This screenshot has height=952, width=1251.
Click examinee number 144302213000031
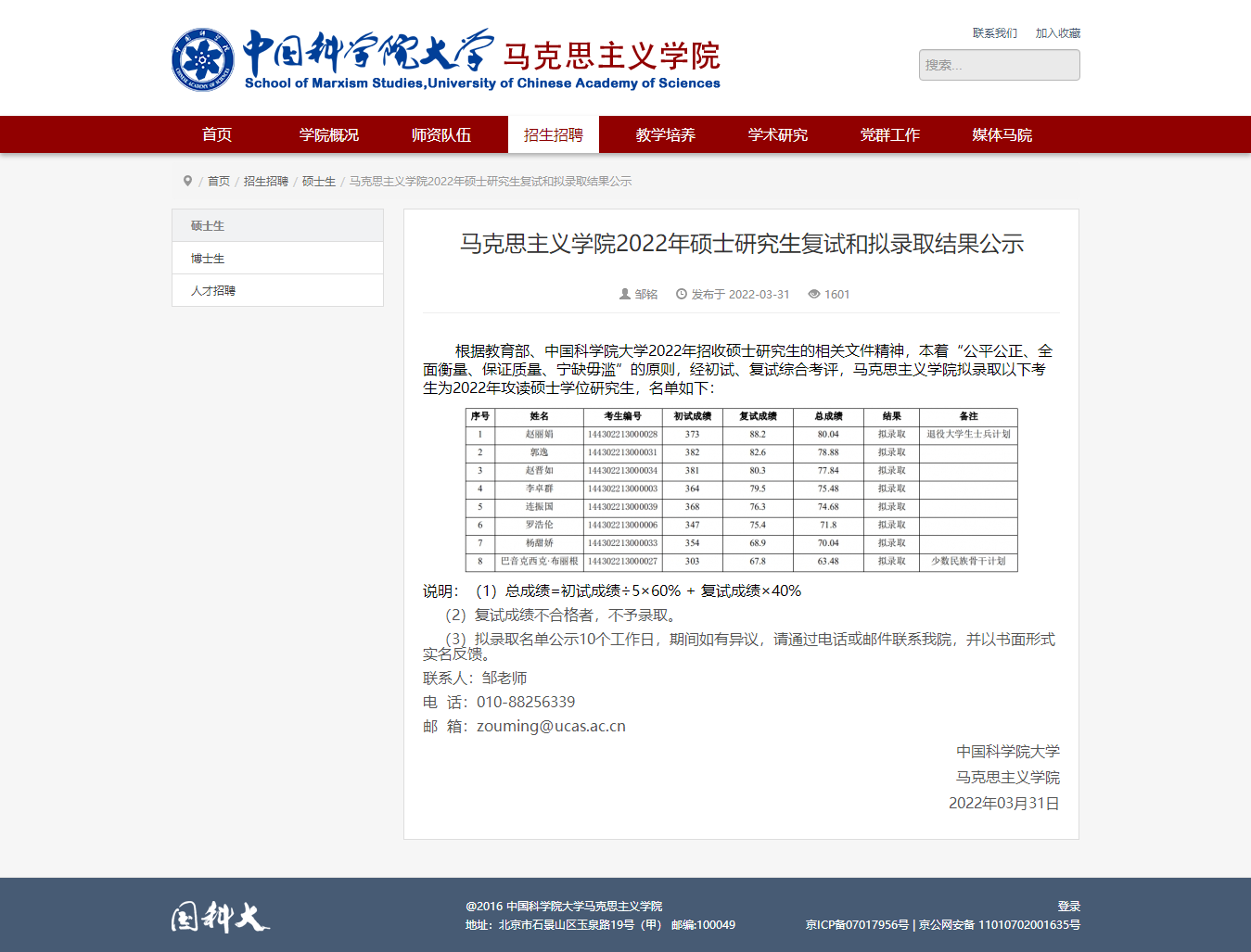[x=622, y=452]
